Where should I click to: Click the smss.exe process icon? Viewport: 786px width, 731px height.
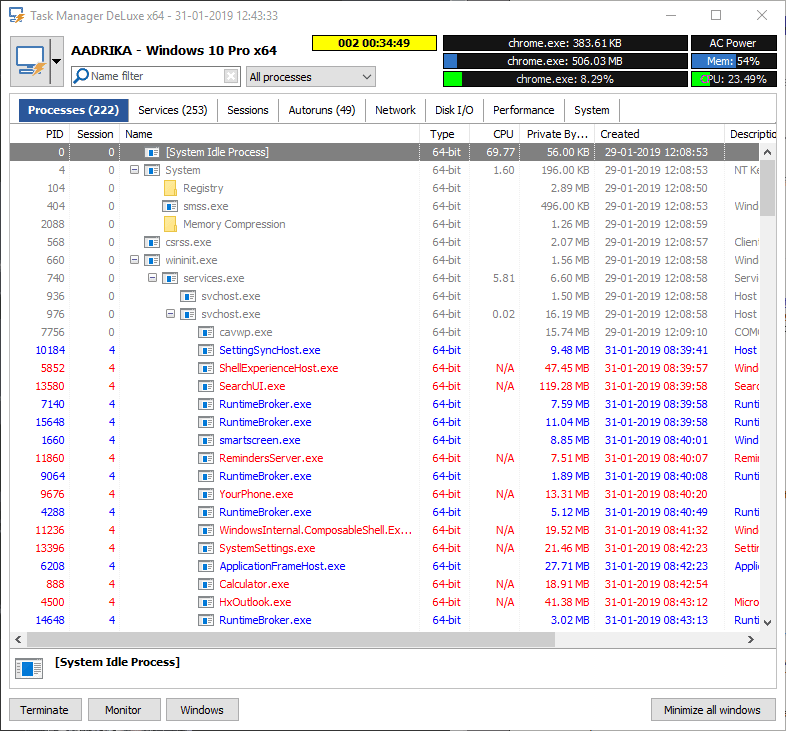(x=170, y=206)
